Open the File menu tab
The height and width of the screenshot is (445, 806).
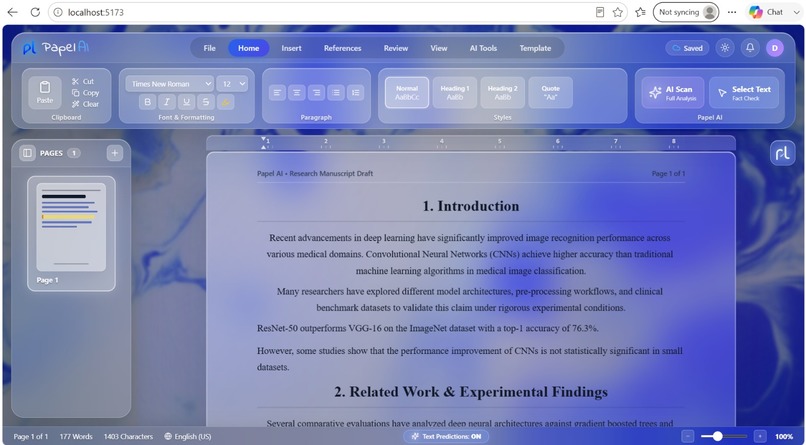[209, 48]
